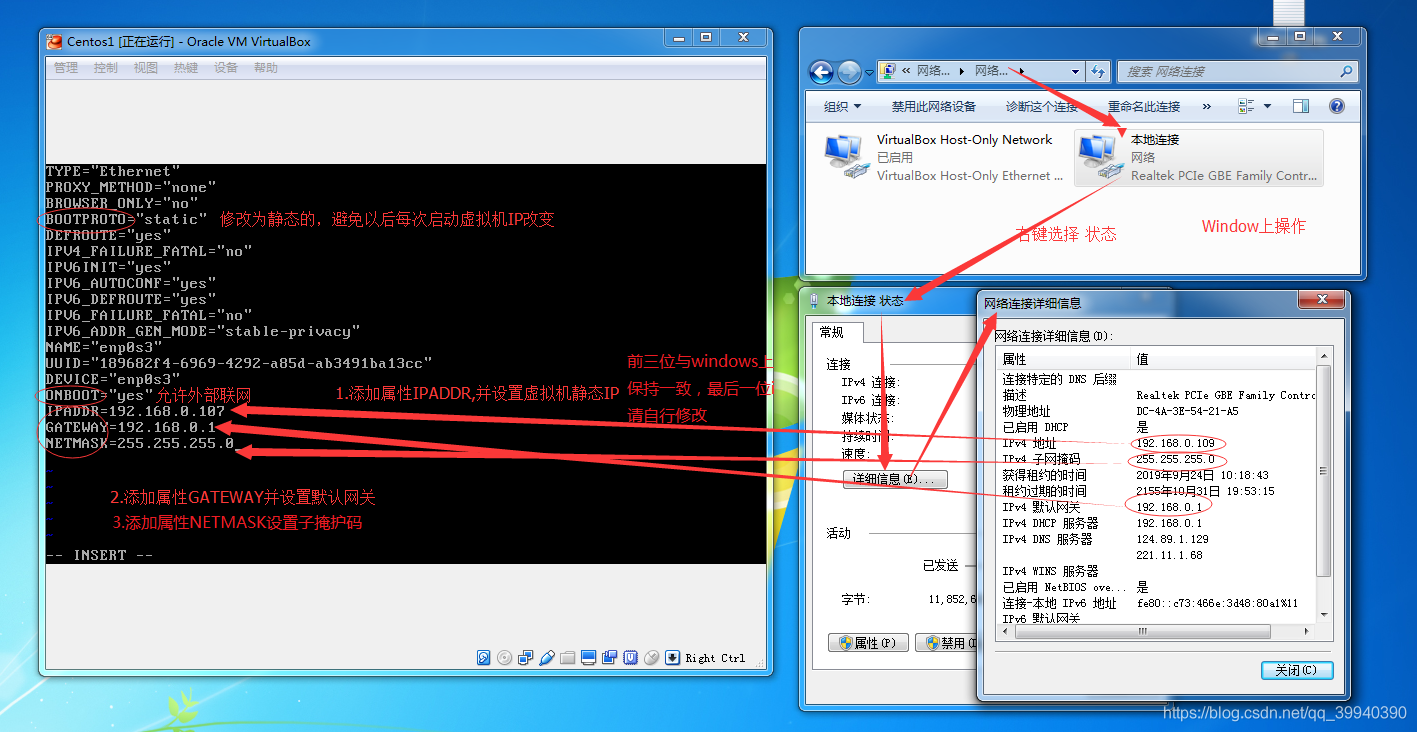The height and width of the screenshot is (732, 1417).
Task: Click the Explorer forward arrow button
Action: pyautogui.click(x=849, y=72)
